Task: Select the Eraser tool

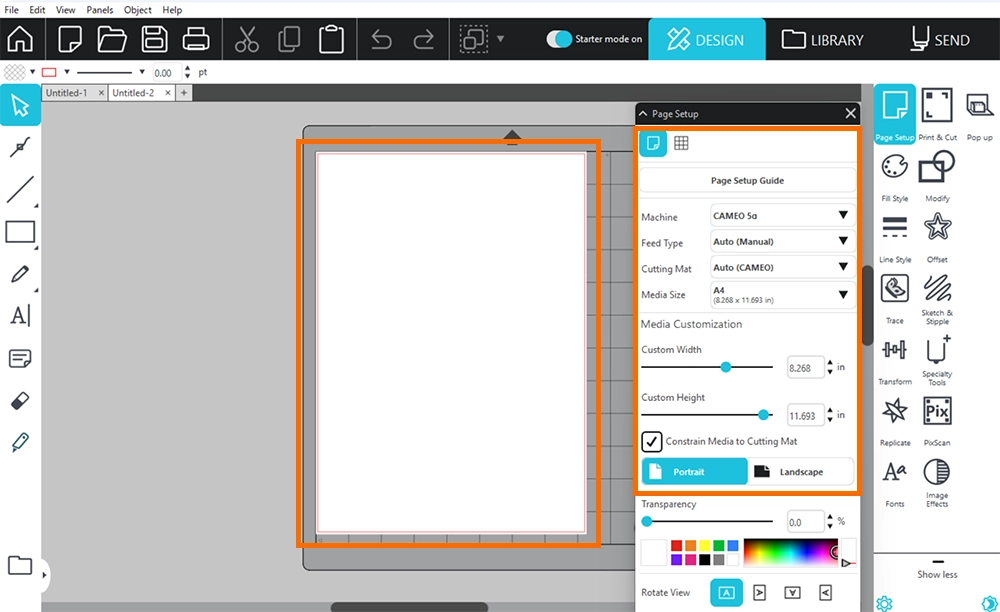Action: (20, 400)
